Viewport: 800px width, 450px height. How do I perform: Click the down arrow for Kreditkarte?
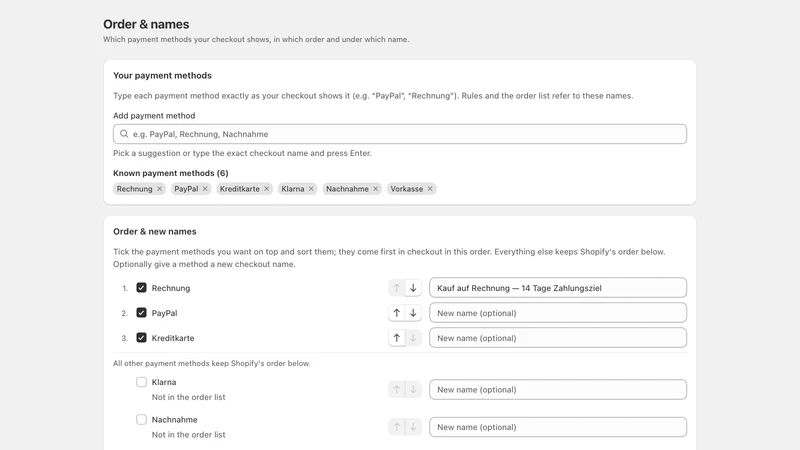(x=413, y=338)
